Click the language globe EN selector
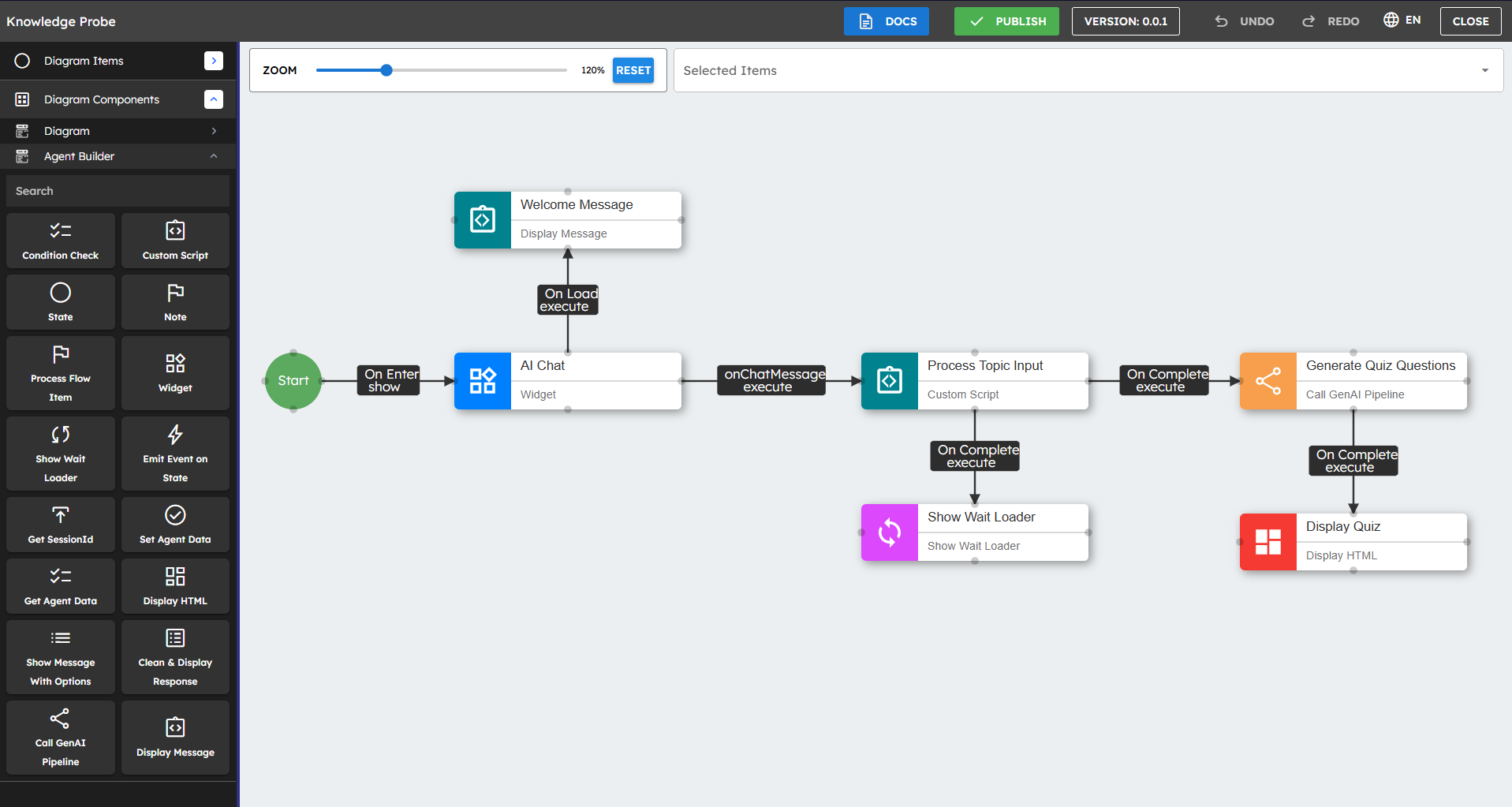This screenshot has height=807, width=1512. click(1402, 21)
